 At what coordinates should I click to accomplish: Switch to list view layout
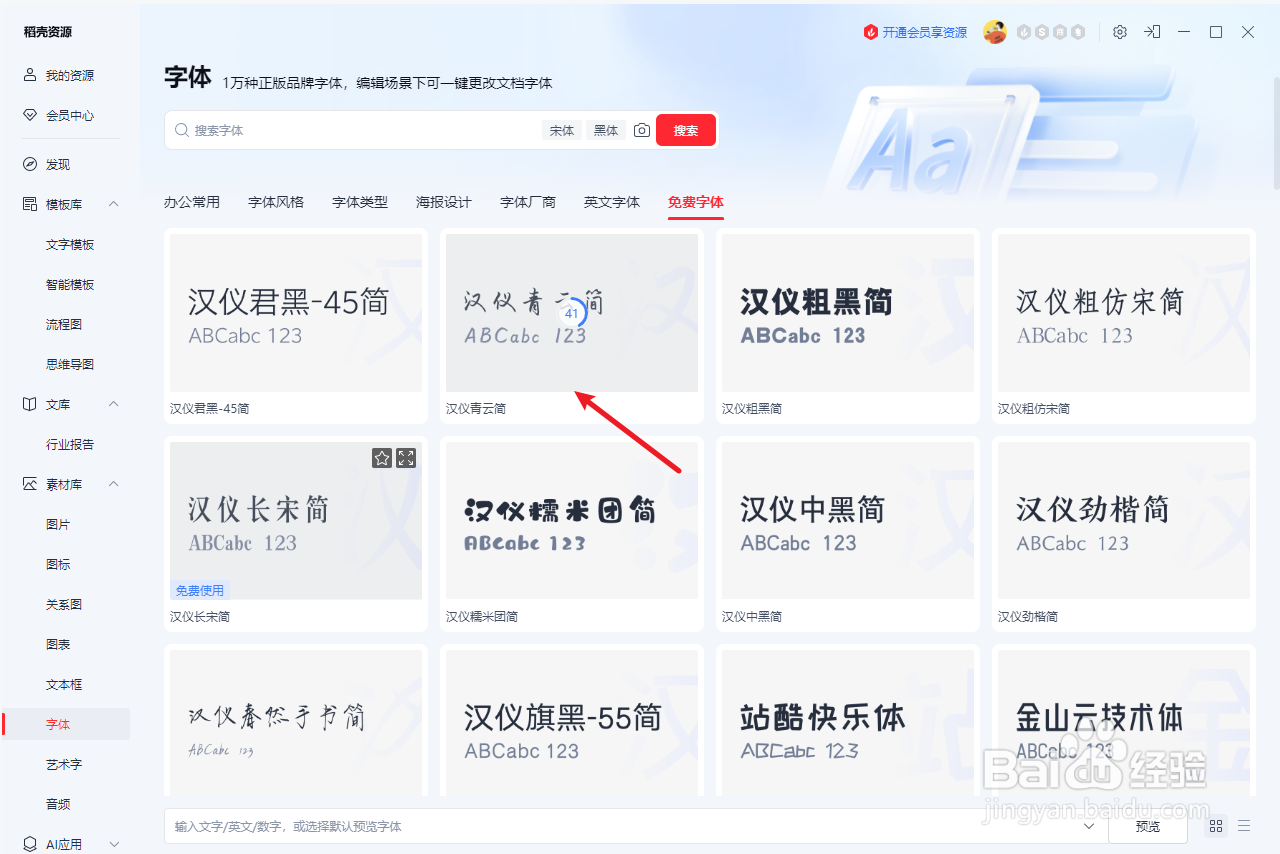click(x=1244, y=826)
